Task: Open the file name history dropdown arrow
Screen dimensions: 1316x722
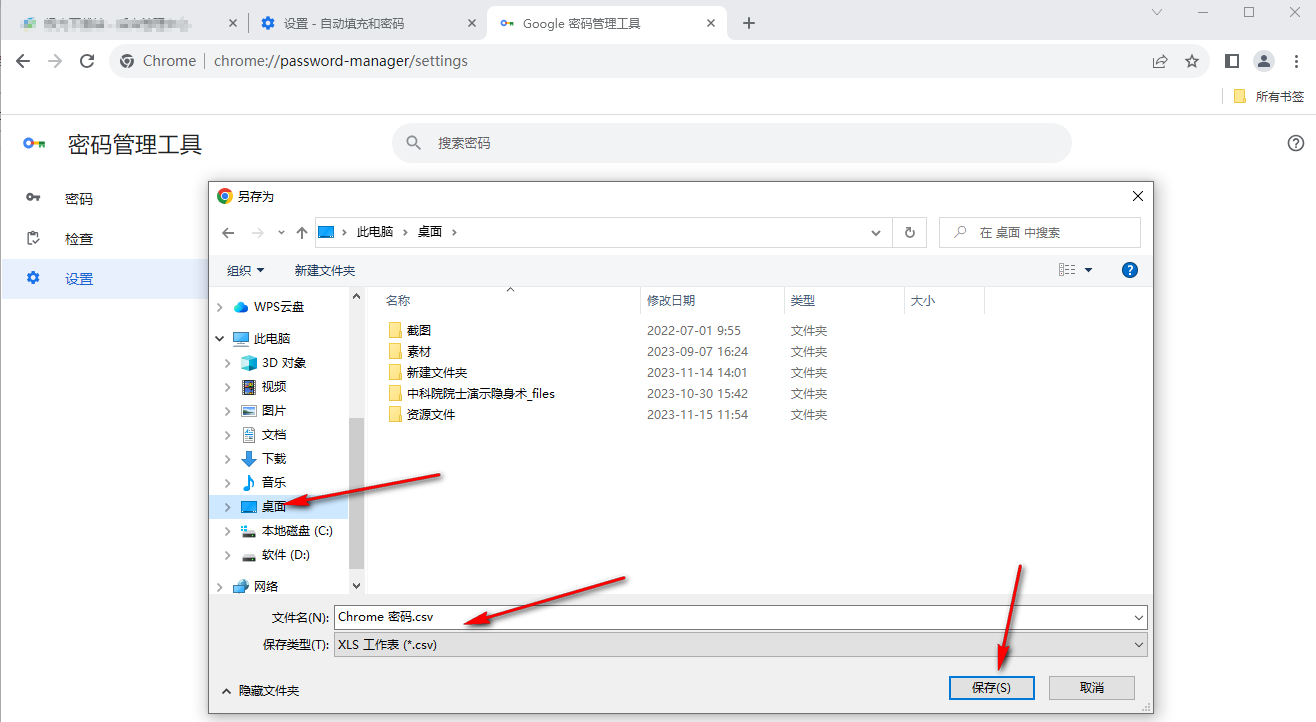Action: tap(1139, 617)
